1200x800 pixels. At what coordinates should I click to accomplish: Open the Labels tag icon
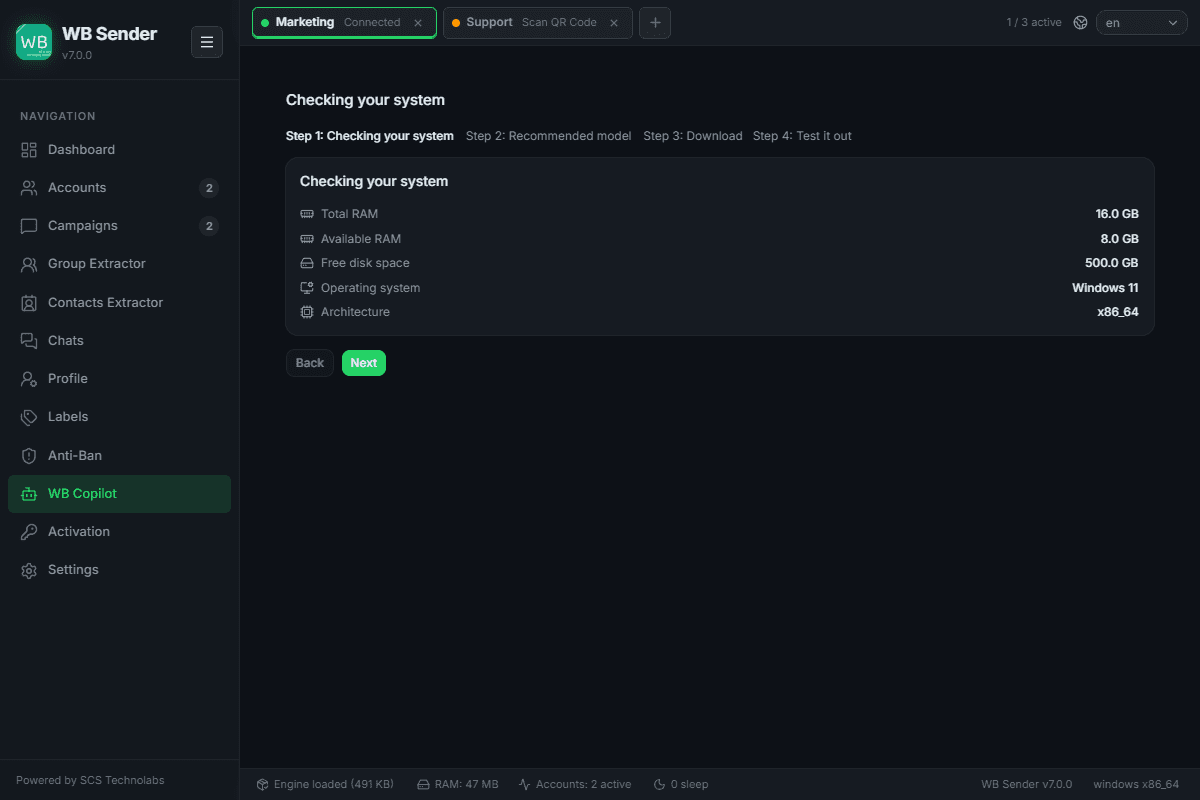coord(29,417)
